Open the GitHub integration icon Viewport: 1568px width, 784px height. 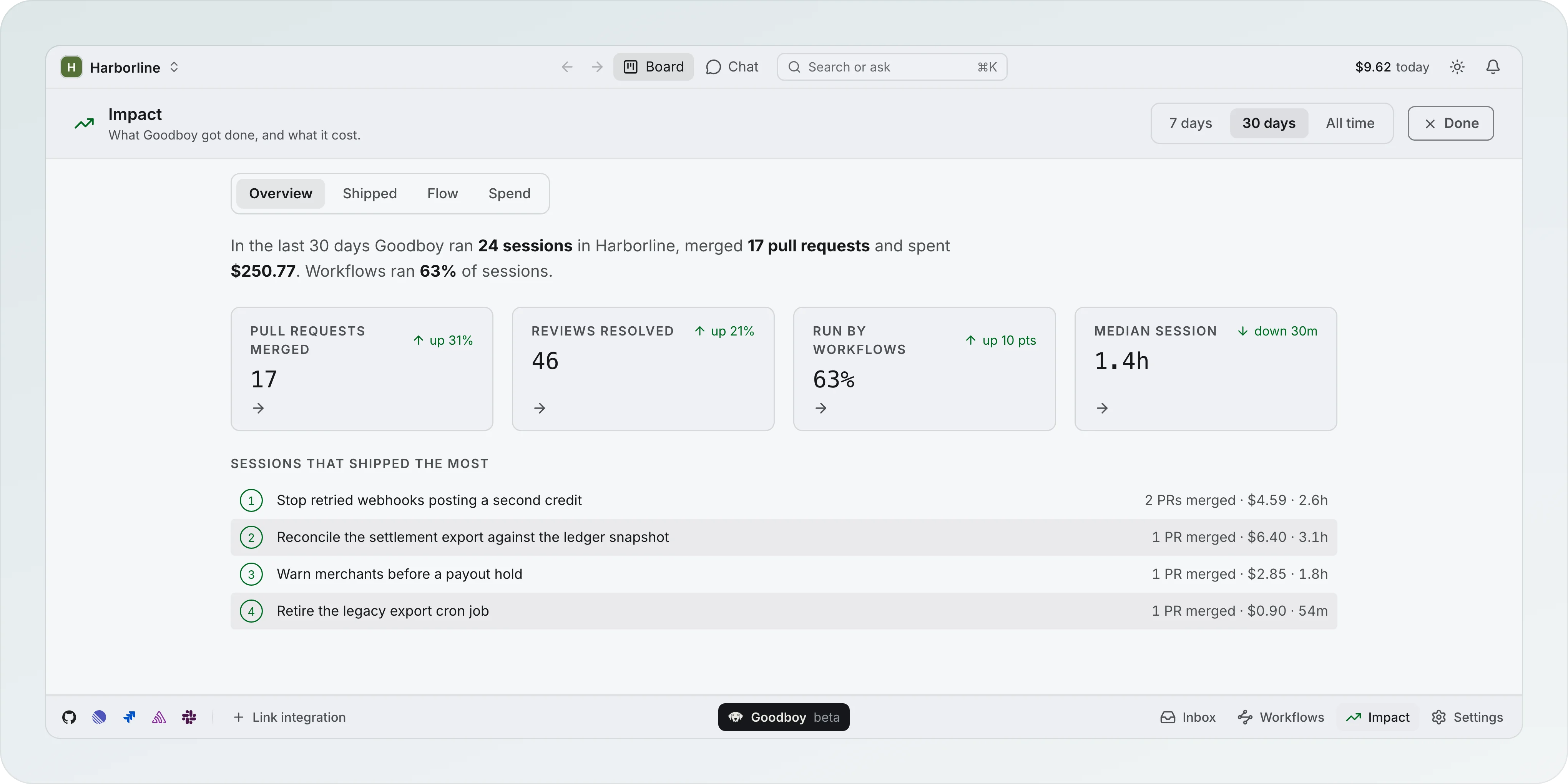click(69, 717)
